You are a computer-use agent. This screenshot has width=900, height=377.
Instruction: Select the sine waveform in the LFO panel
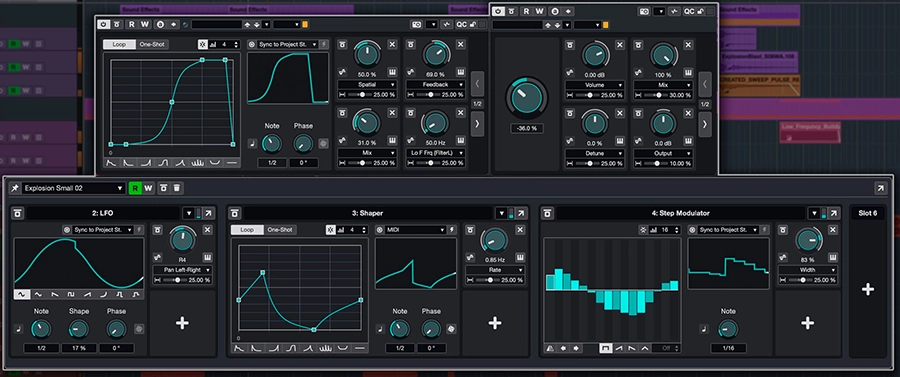point(22,294)
